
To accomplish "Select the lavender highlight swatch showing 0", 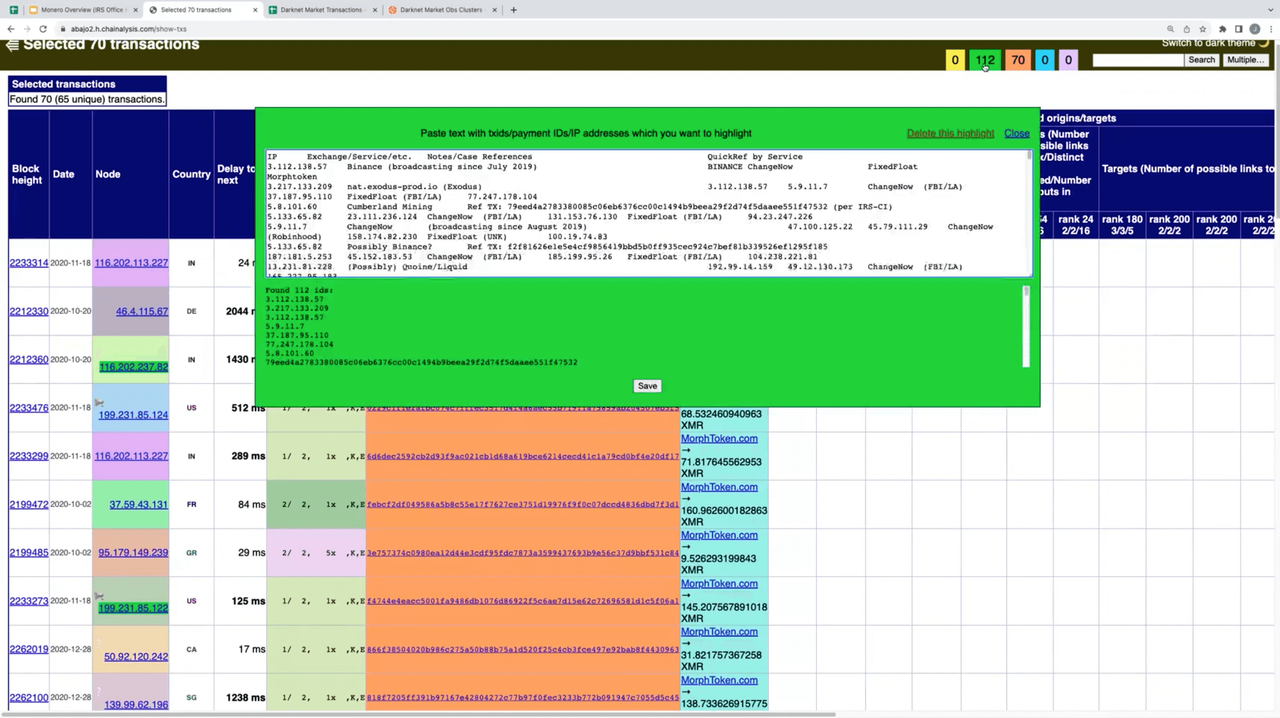I will click(x=1068, y=60).
